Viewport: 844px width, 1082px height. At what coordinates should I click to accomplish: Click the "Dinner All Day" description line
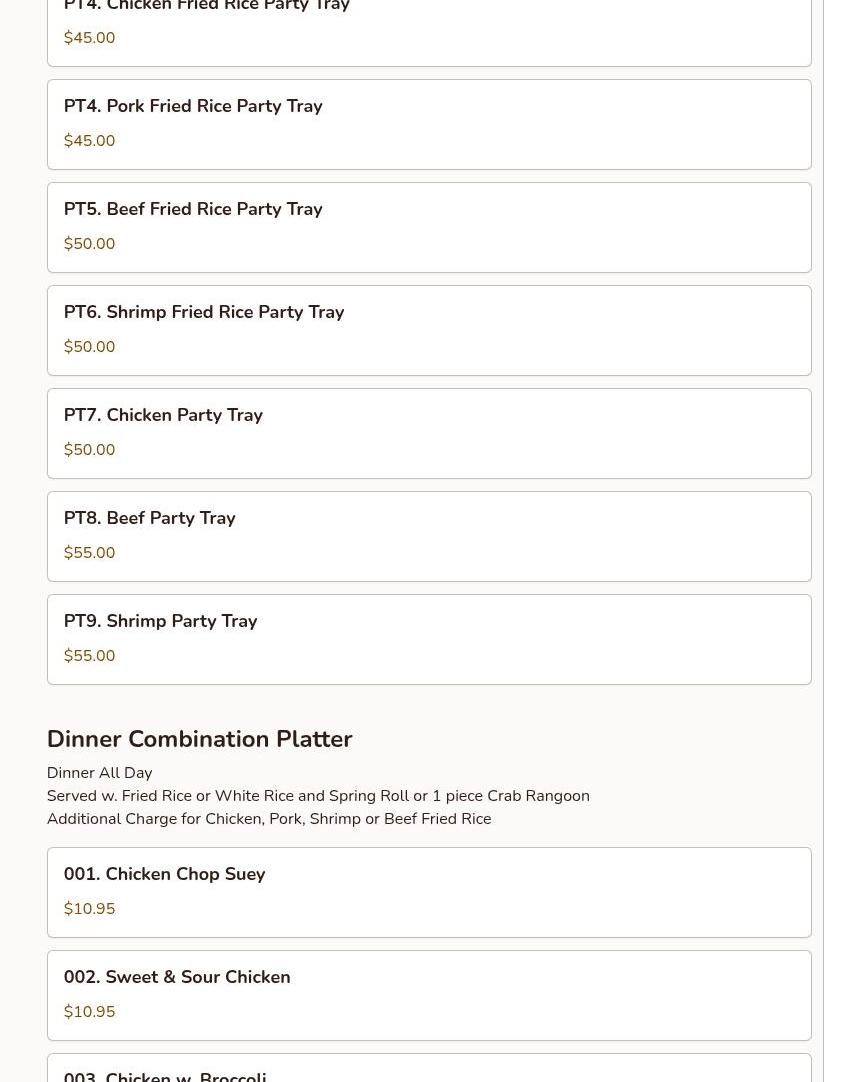tap(100, 773)
